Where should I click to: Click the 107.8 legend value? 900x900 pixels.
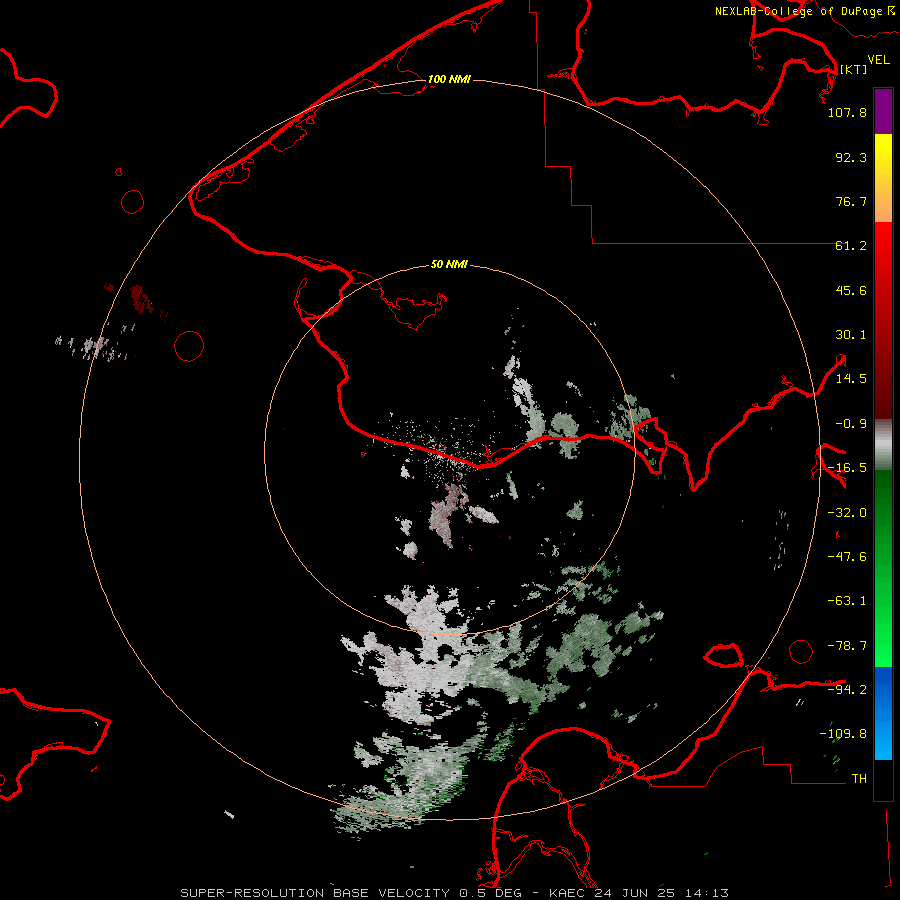click(x=847, y=112)
